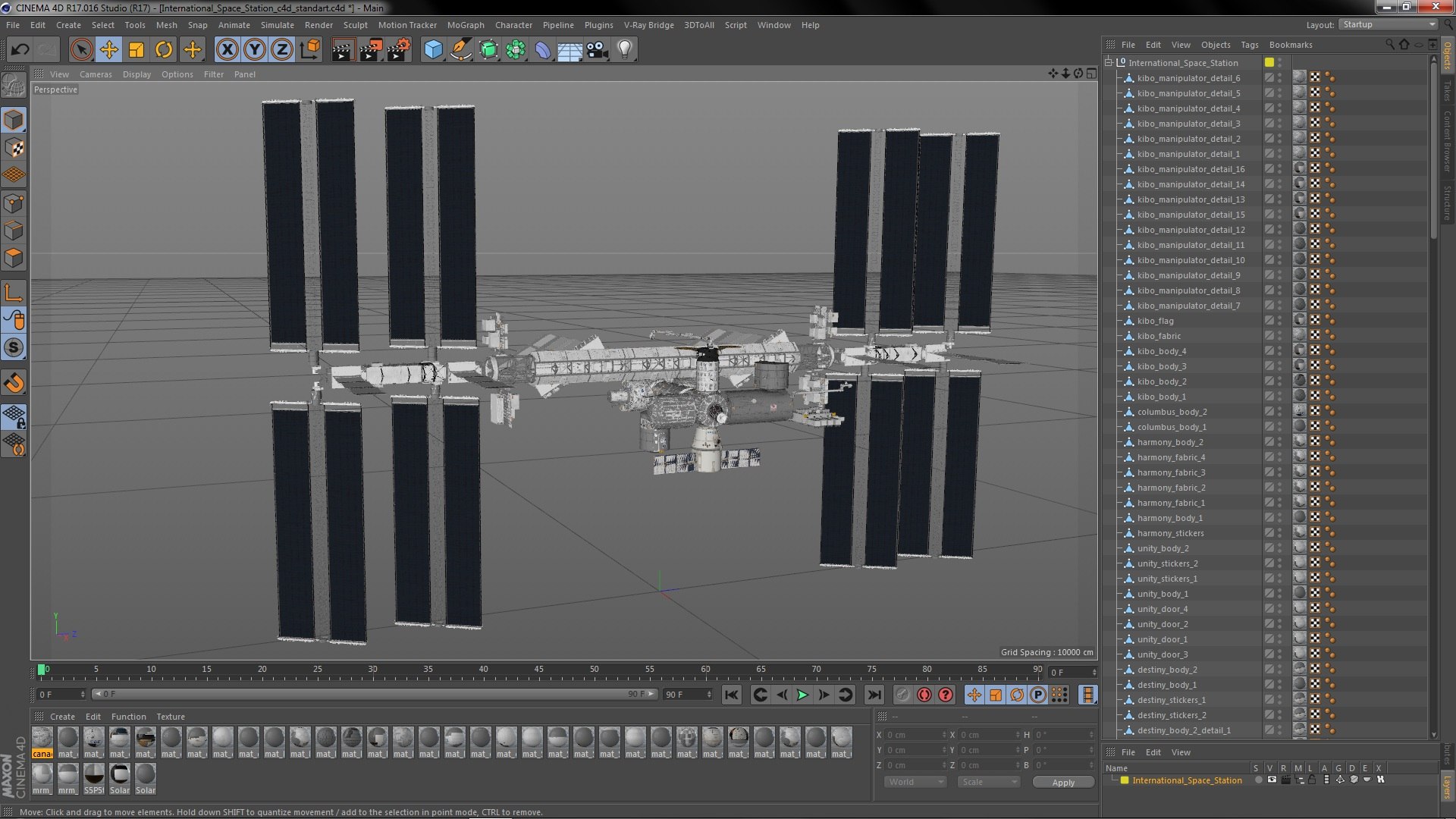Click the viewport toggle view icon
This screenshot has height=819, width=1456.
pos(1091,74)
